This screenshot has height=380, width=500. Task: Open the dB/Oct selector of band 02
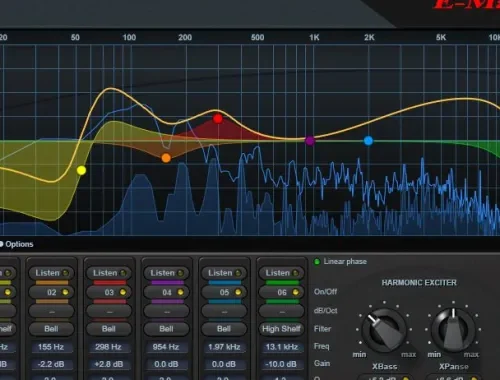click(52, 311)
